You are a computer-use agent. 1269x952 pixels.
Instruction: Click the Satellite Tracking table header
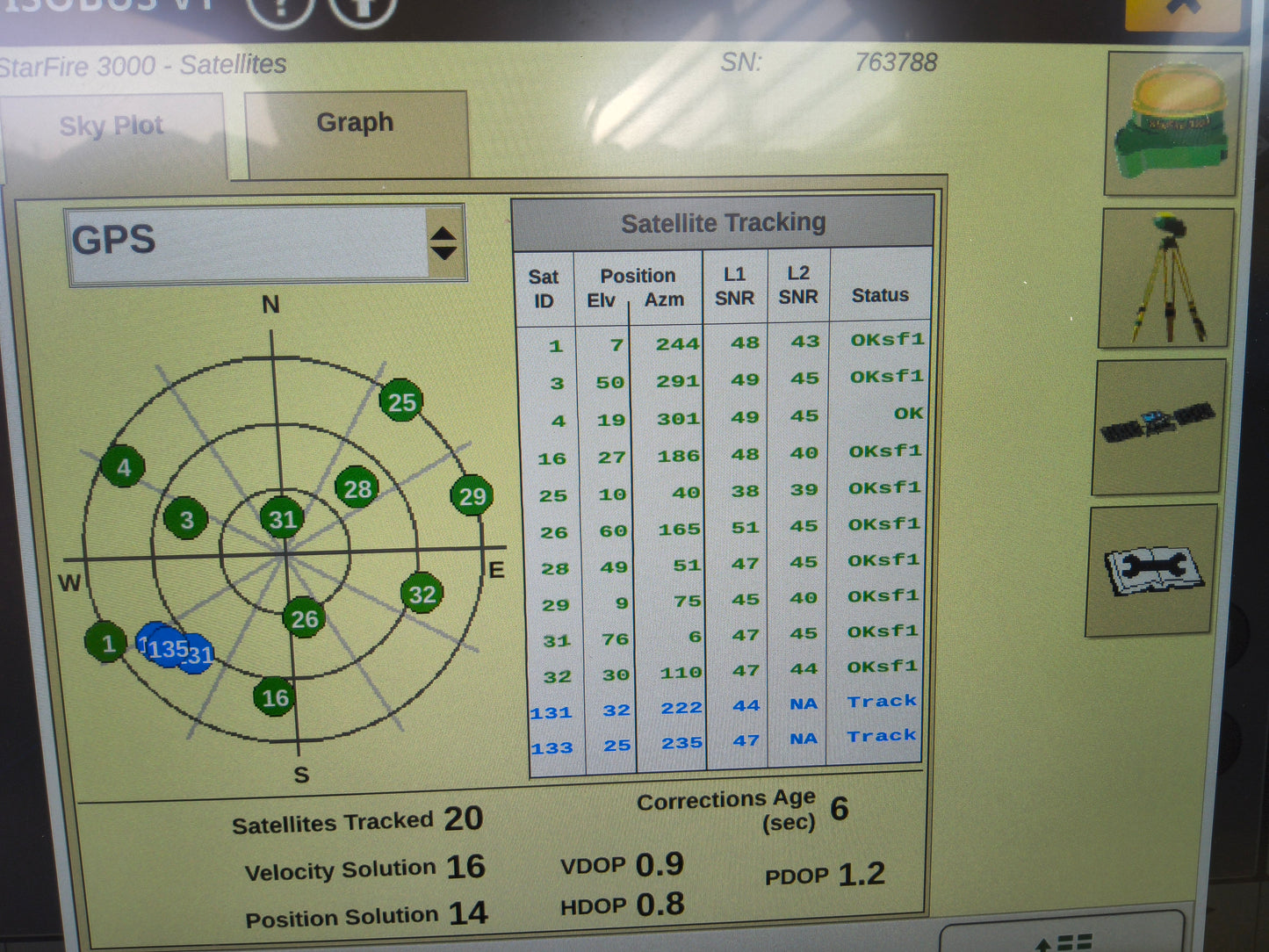[723, 223]
